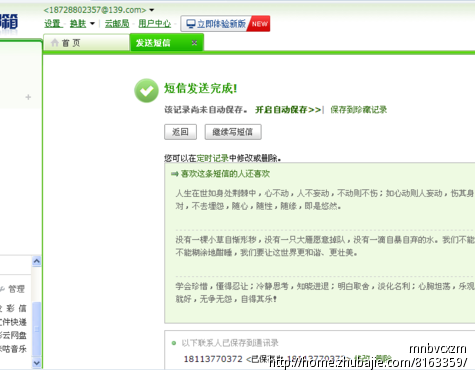Viewport: 475px width, 370px height.
Task: Click 保存到珍藏记录 link
Action: 359,110
